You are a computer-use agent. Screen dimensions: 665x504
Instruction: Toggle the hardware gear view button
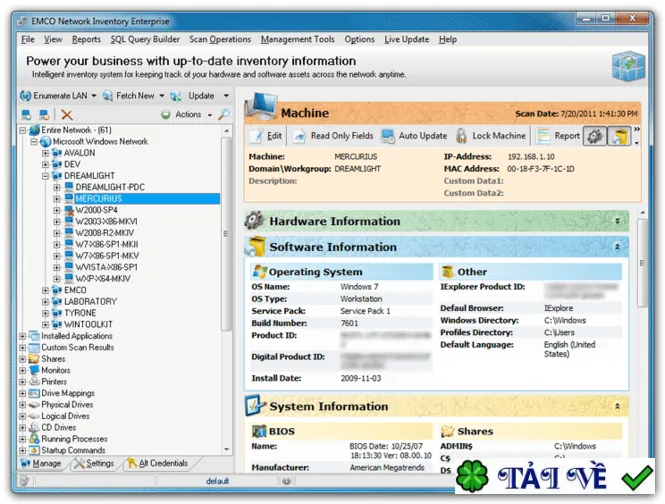[x=595, y=136]
